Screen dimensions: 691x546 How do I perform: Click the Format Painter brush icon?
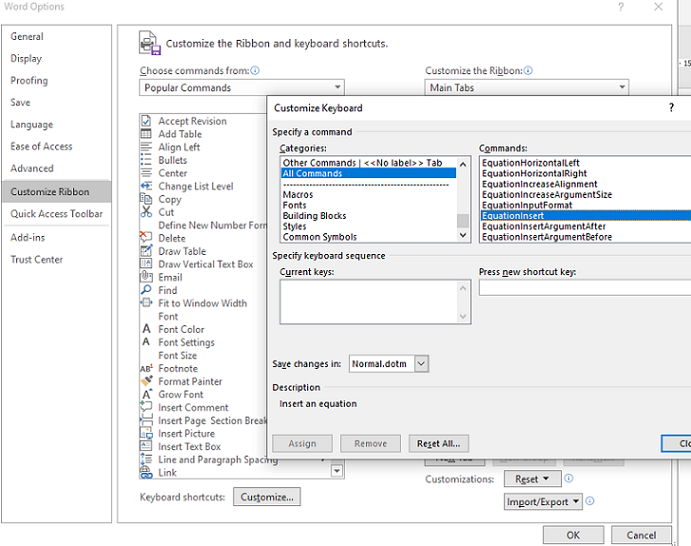coord(146,381)
